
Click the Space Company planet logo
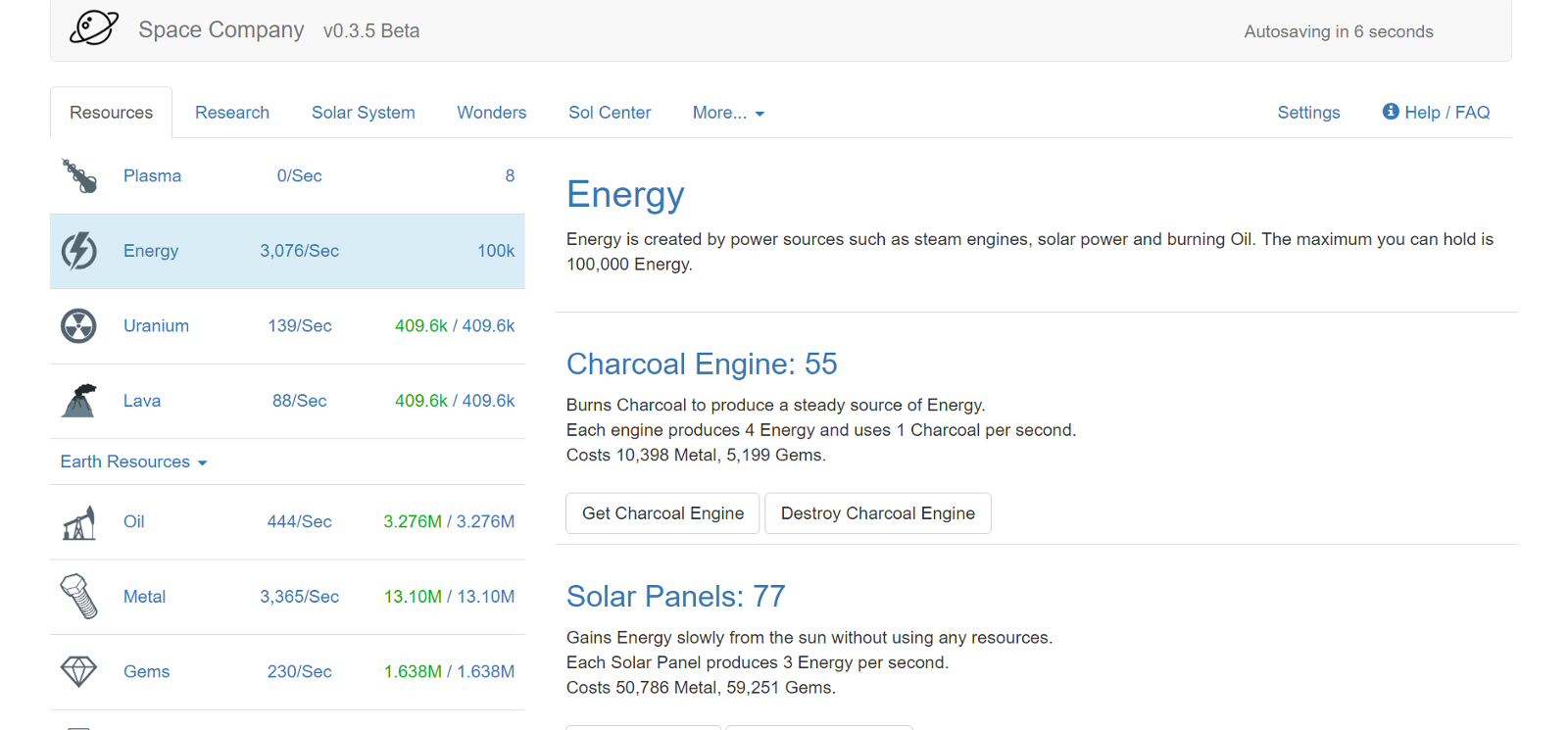[x=94, y=27]
